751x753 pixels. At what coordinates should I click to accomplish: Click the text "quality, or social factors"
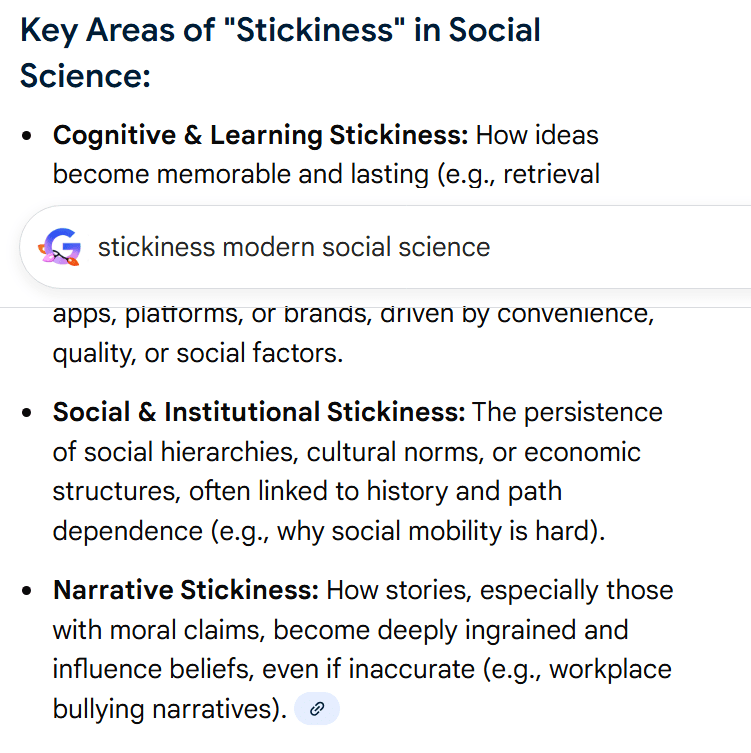pyautogui.click(x=197, y=352)
